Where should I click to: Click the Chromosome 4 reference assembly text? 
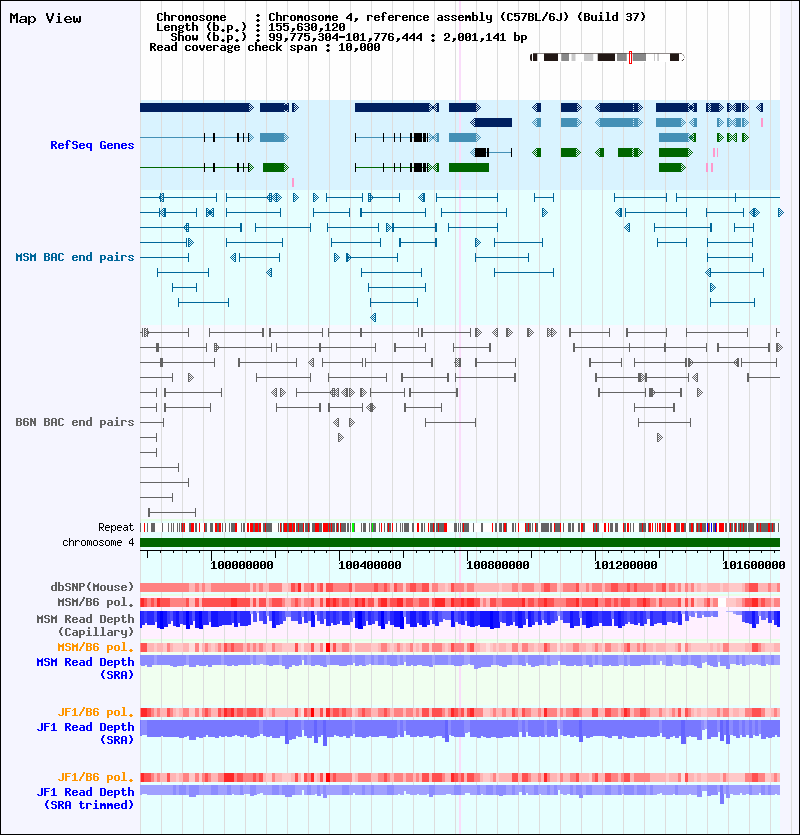tap(401, 17)
